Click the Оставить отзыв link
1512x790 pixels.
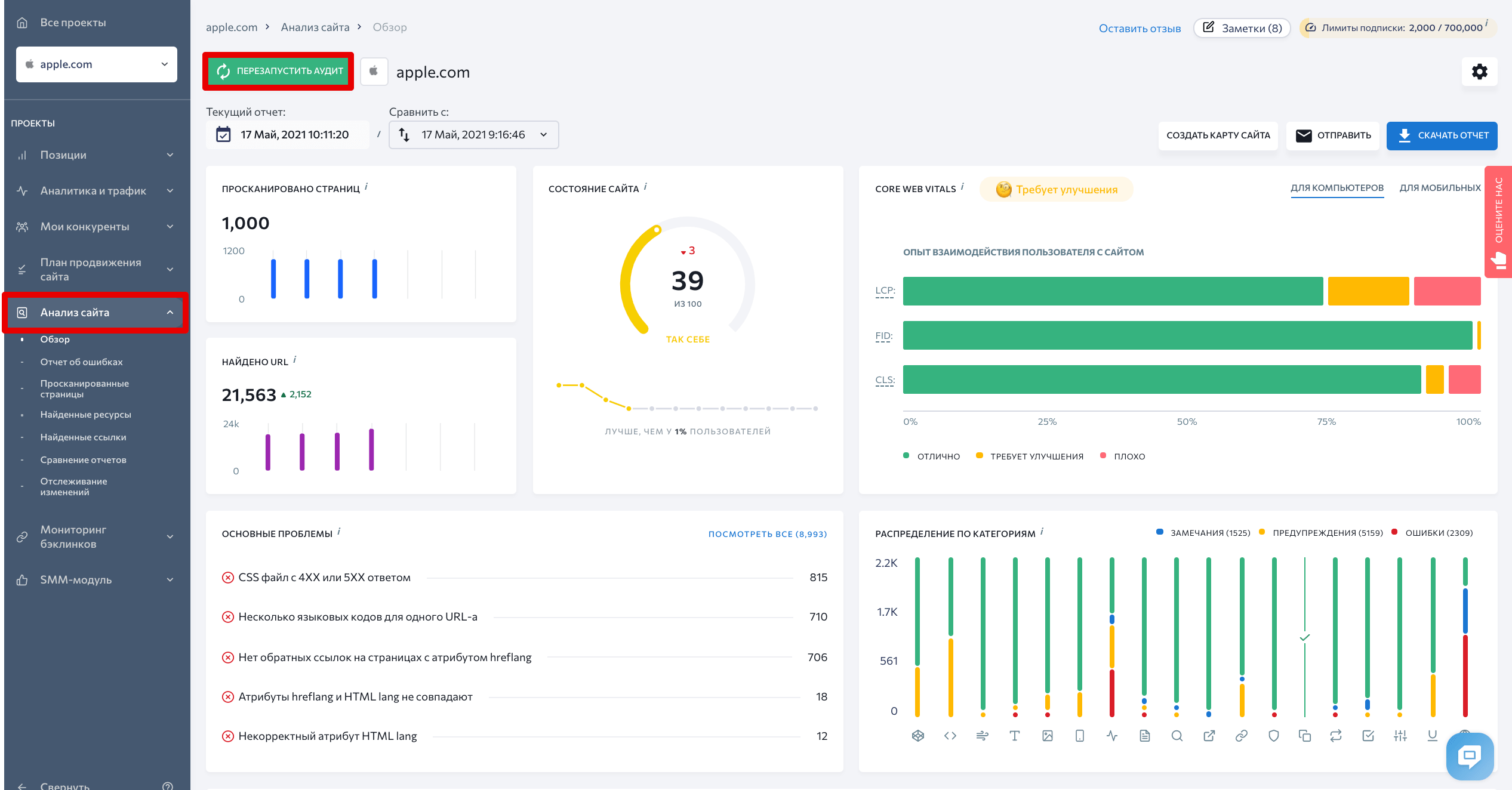1140,28
